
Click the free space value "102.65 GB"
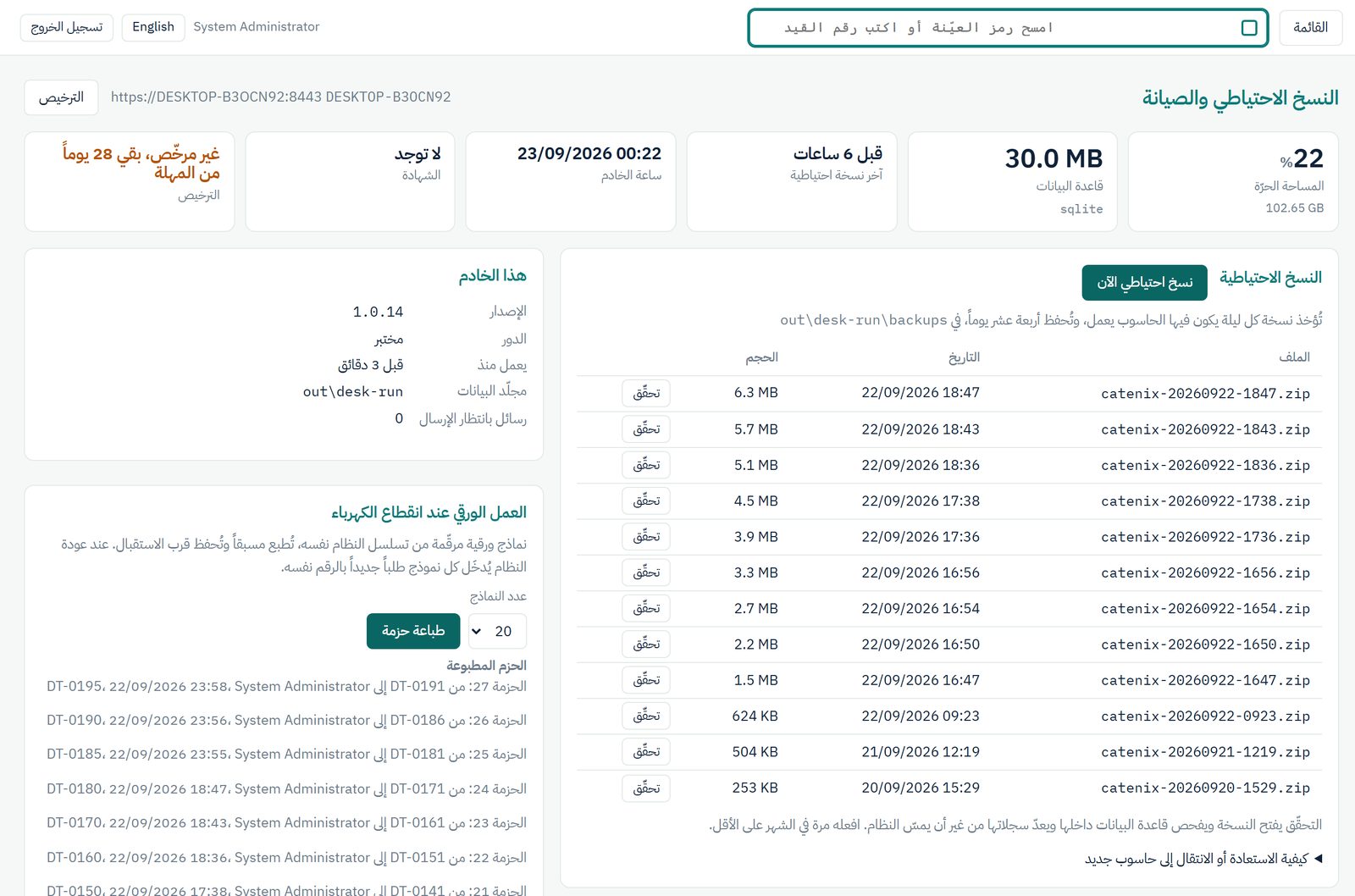(x=1294, y=208)
